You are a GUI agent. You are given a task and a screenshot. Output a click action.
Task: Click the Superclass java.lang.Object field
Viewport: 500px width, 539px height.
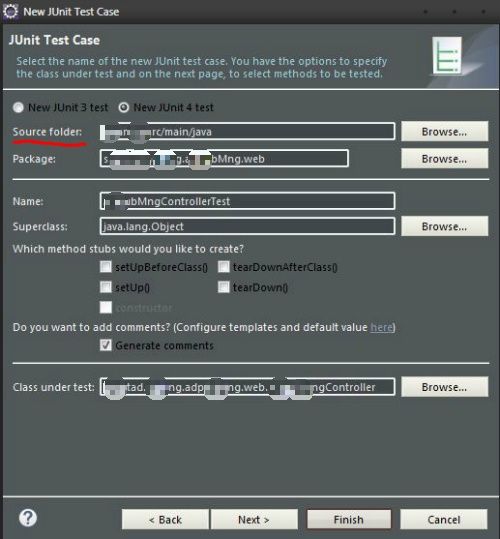[x=247, y=226]
